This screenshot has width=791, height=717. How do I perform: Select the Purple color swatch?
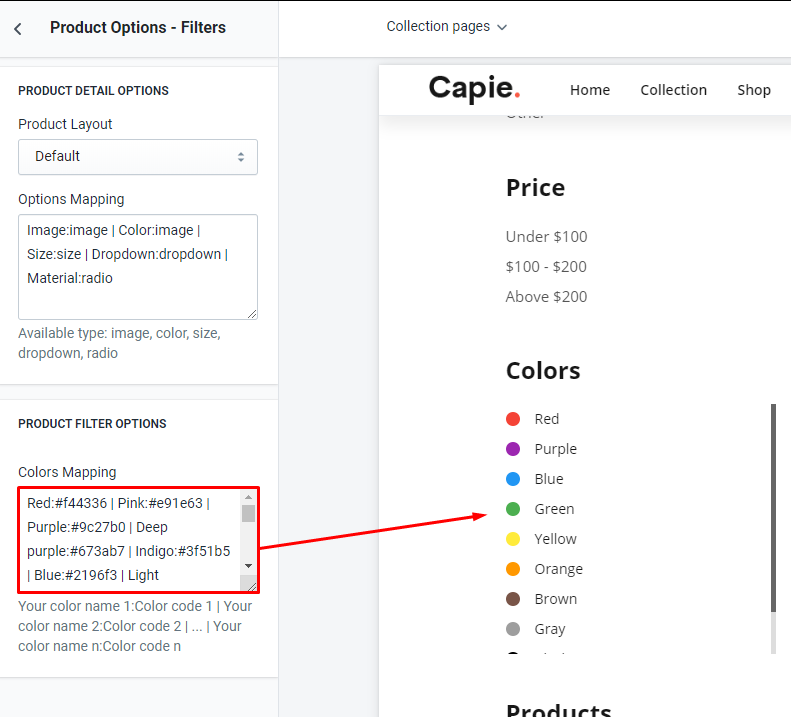pyautogui.click(x=513, y=449)
